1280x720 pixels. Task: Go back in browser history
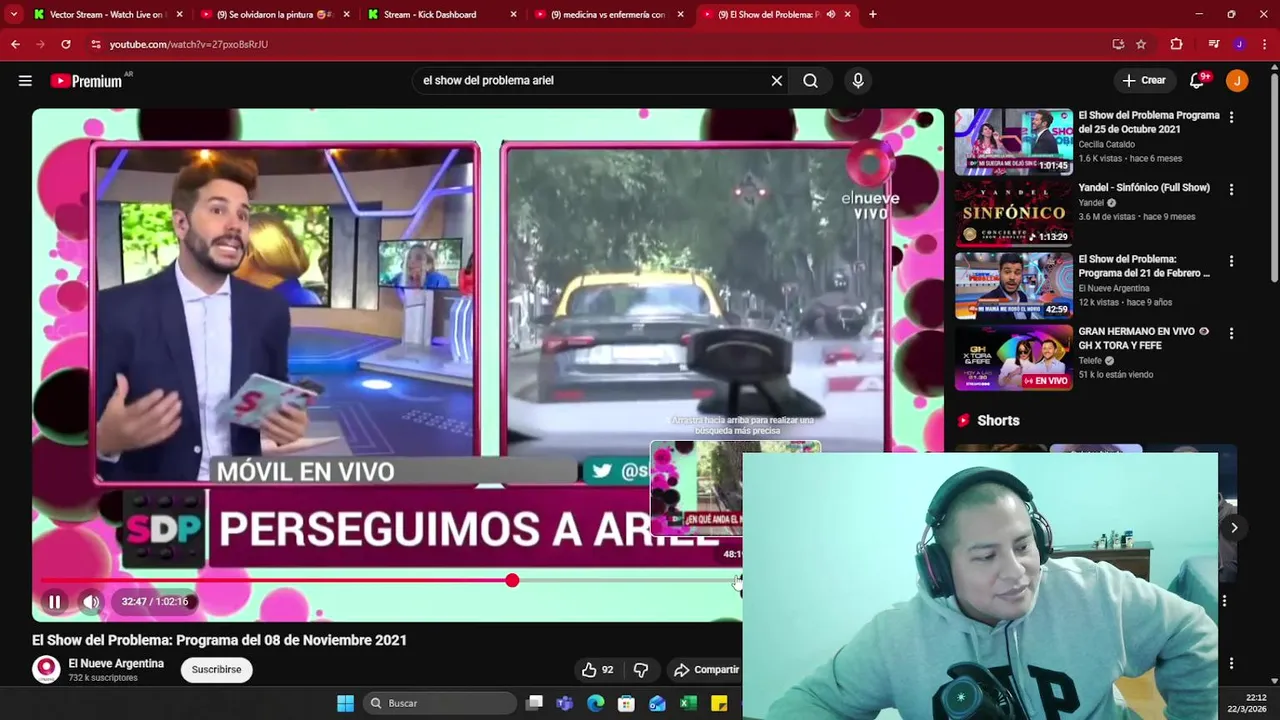[x=15, y=44]
